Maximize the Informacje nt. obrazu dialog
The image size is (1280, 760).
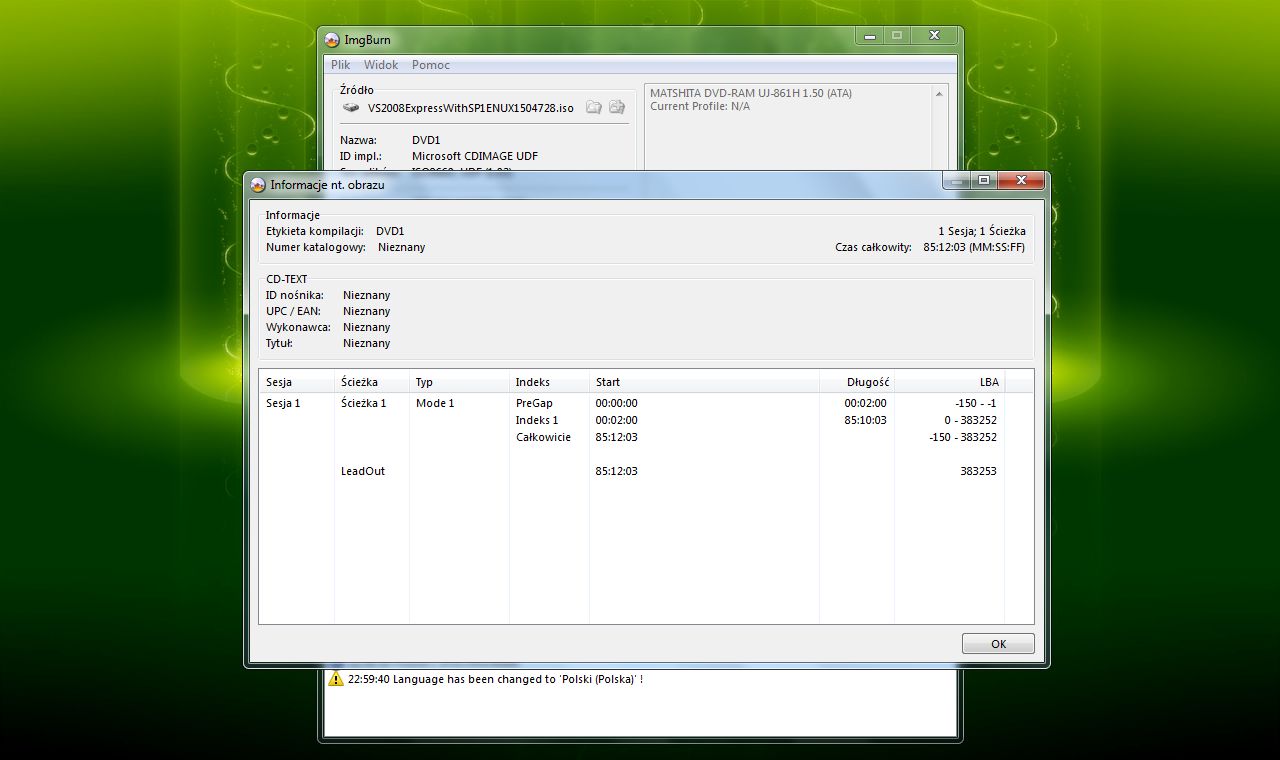coord(984,181)
